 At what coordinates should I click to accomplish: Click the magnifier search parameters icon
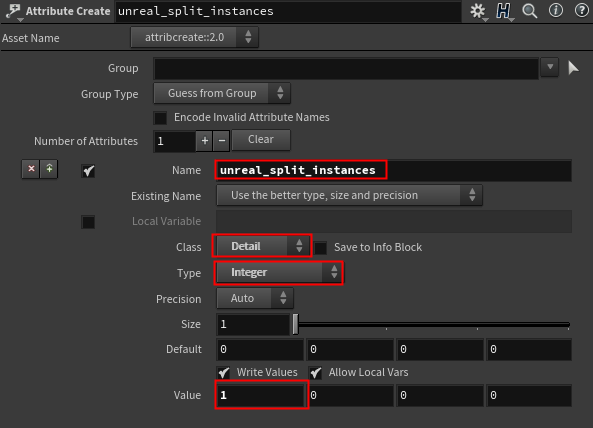[x=529, y=11]
